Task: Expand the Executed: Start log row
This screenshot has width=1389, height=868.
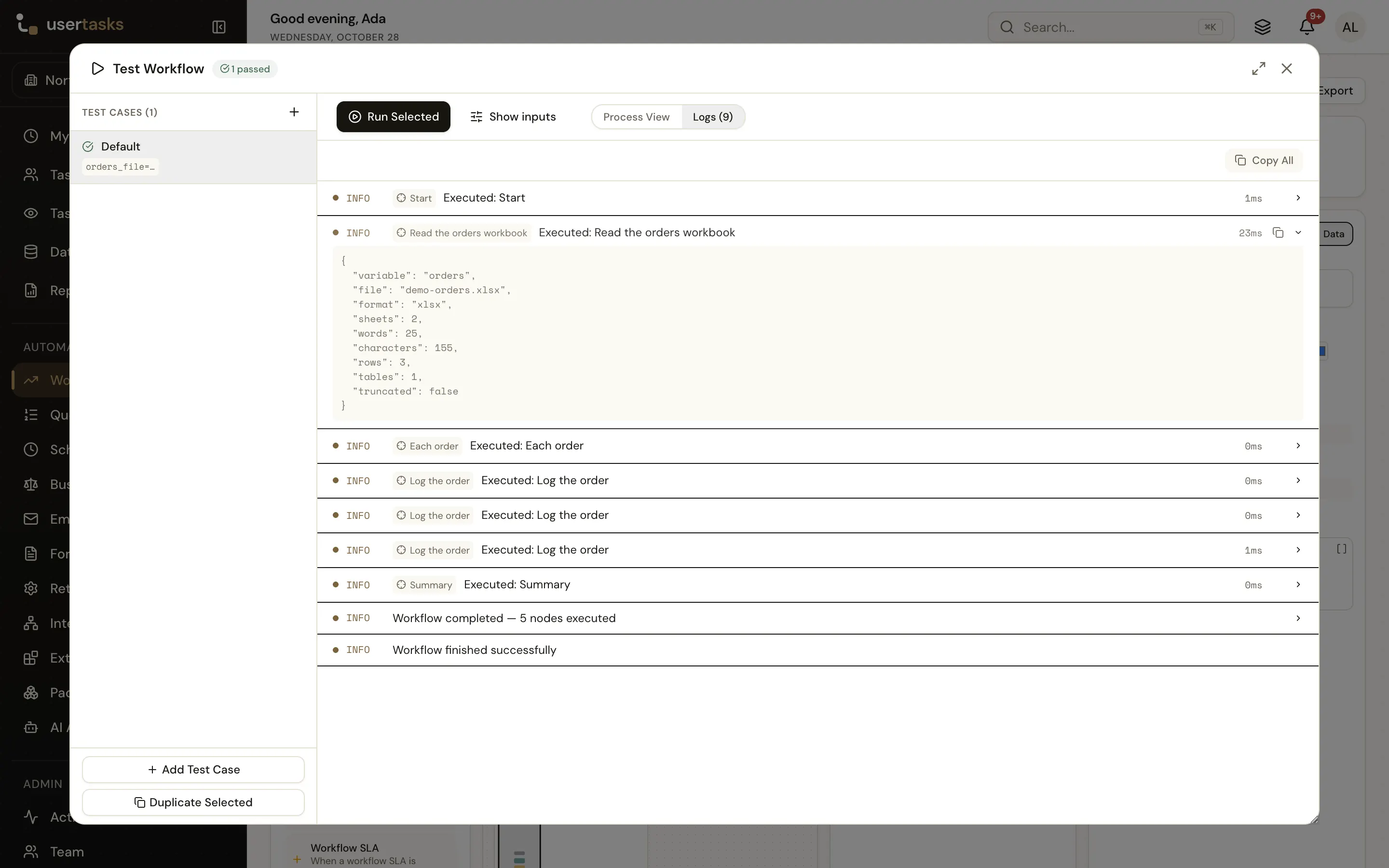Action: pyautogui.click(x=1298, y=198)
